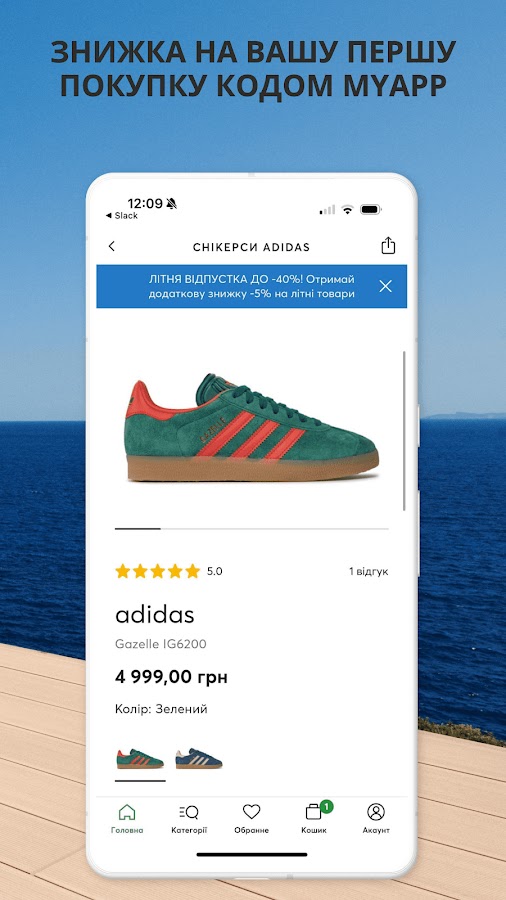Image resolution: width=506 pixels, height=900 pixels.
Task: Tap the battery status icon
Action: coord(371,210)
